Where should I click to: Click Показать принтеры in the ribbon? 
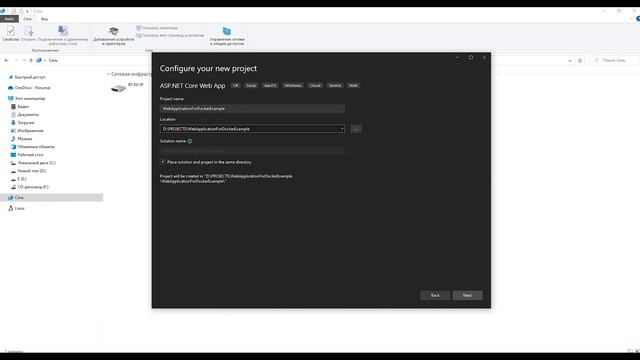click(157, 28)
